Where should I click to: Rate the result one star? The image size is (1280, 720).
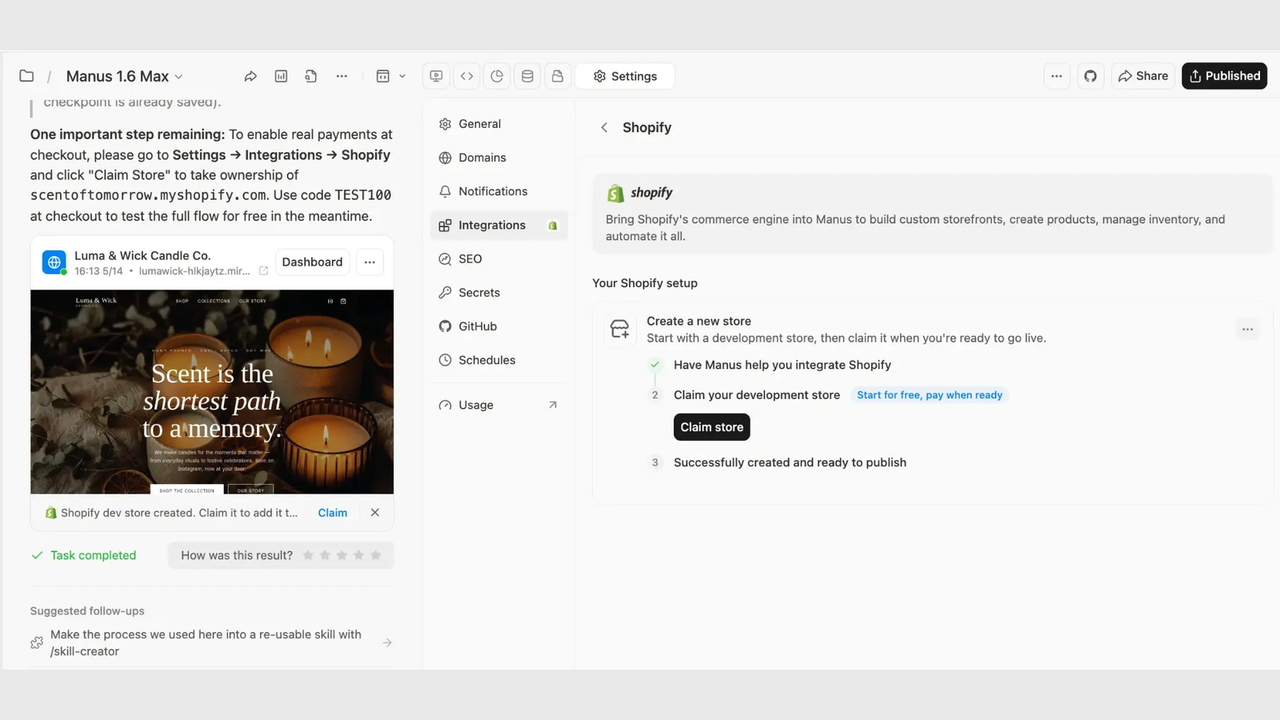coord(308,555)
